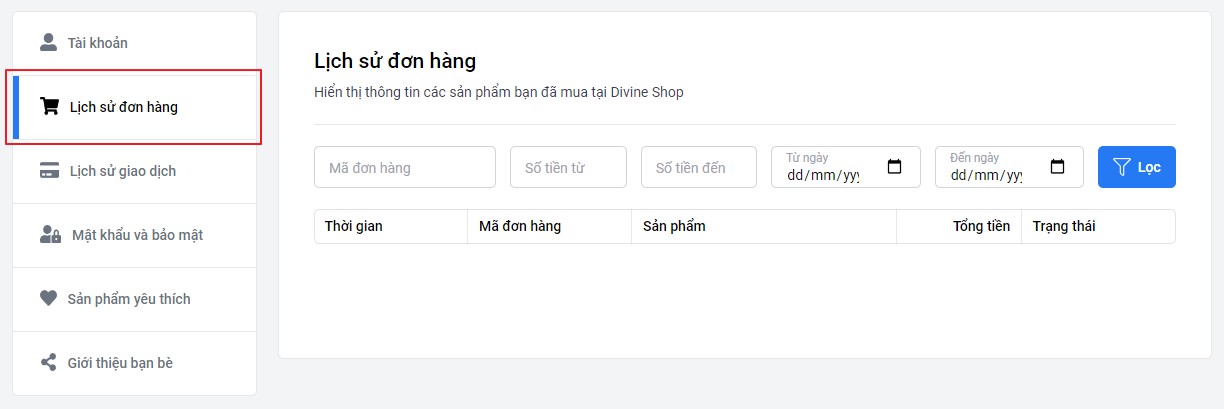Click the funnel icon in the Lọc button
The image size is (1224, 409).
coord(1122,167)
